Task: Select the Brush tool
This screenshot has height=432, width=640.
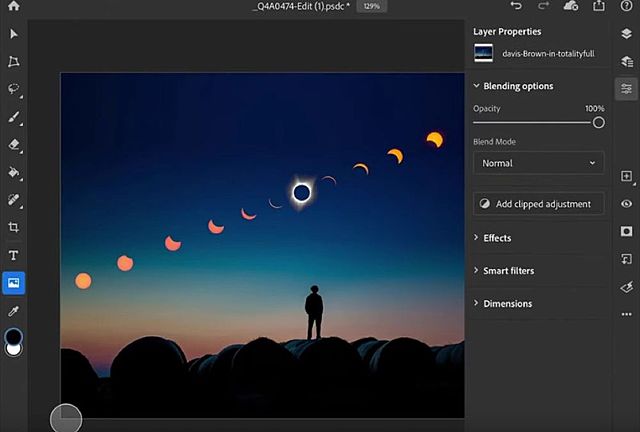Action: (x=13, y=117)
